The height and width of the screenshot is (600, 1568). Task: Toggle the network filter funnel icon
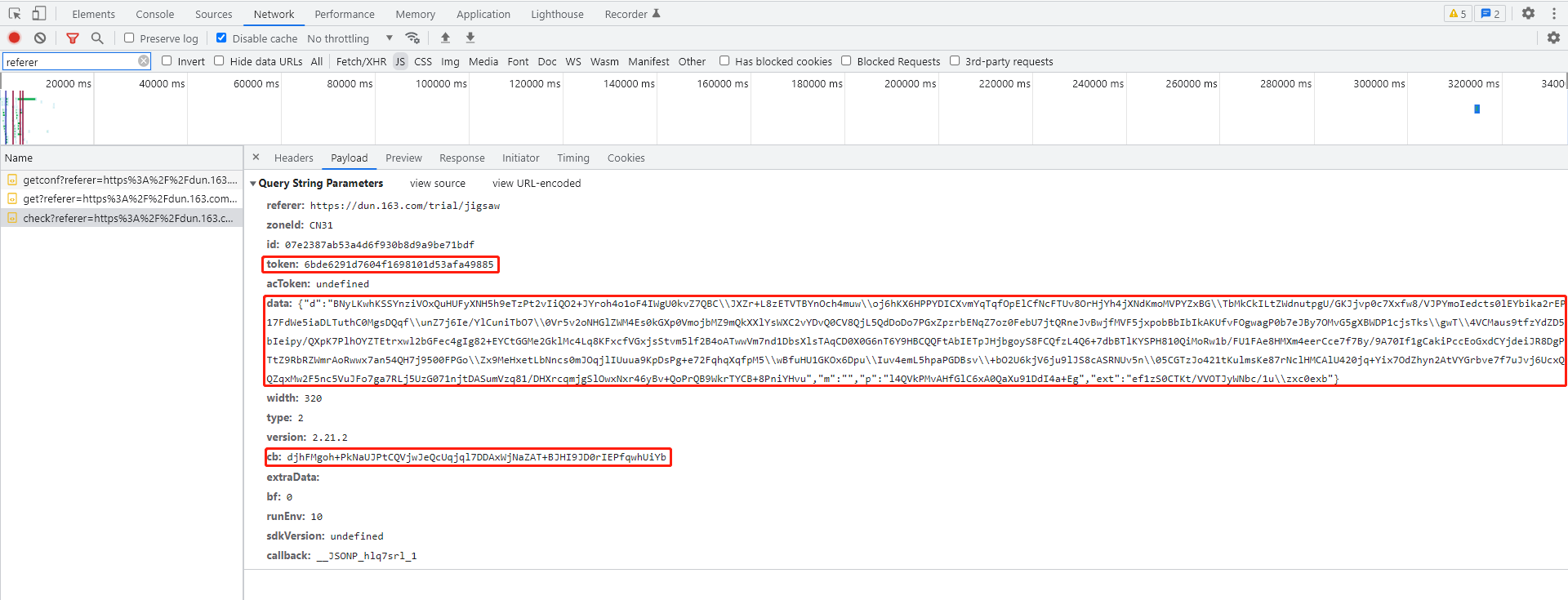coord(73,38)
